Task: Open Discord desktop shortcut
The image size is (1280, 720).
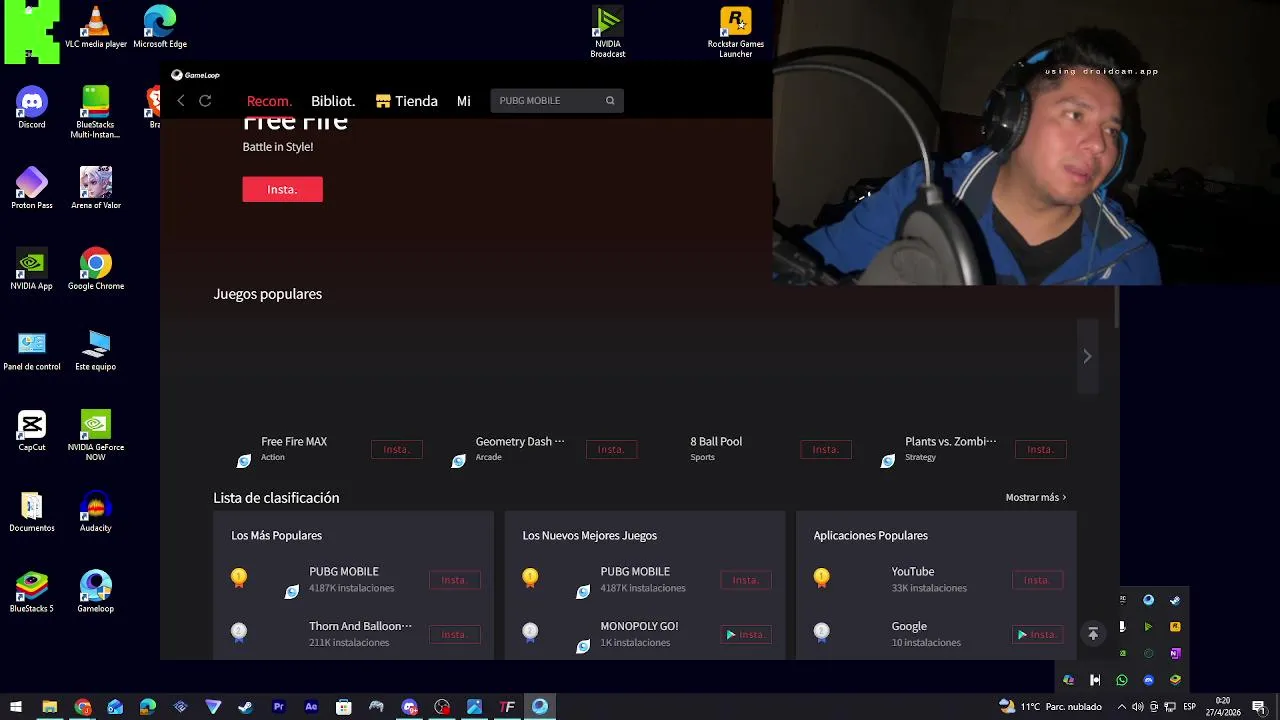Action: 32,108
